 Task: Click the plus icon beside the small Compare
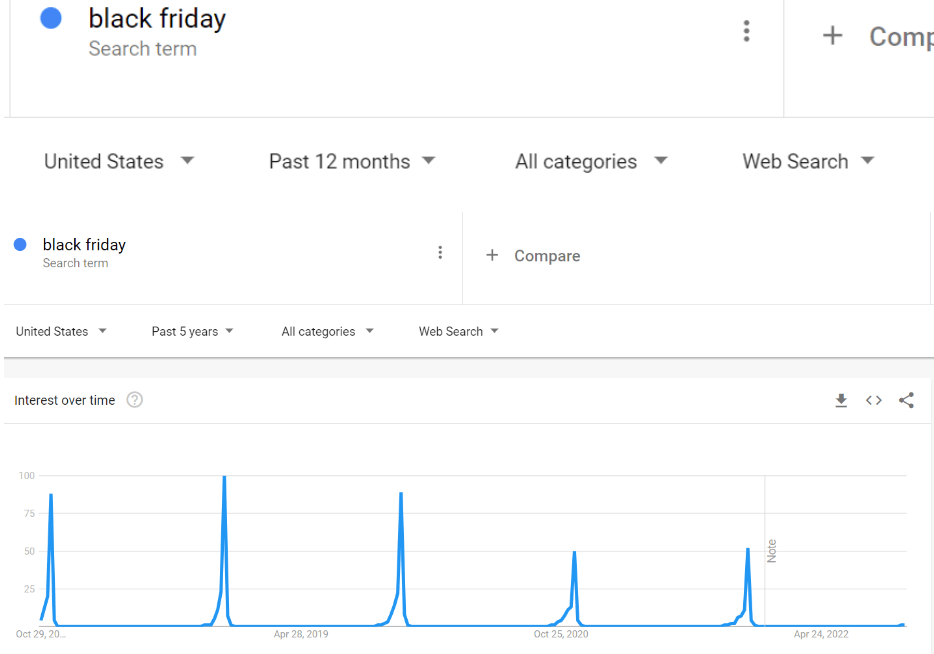[492, 256]
